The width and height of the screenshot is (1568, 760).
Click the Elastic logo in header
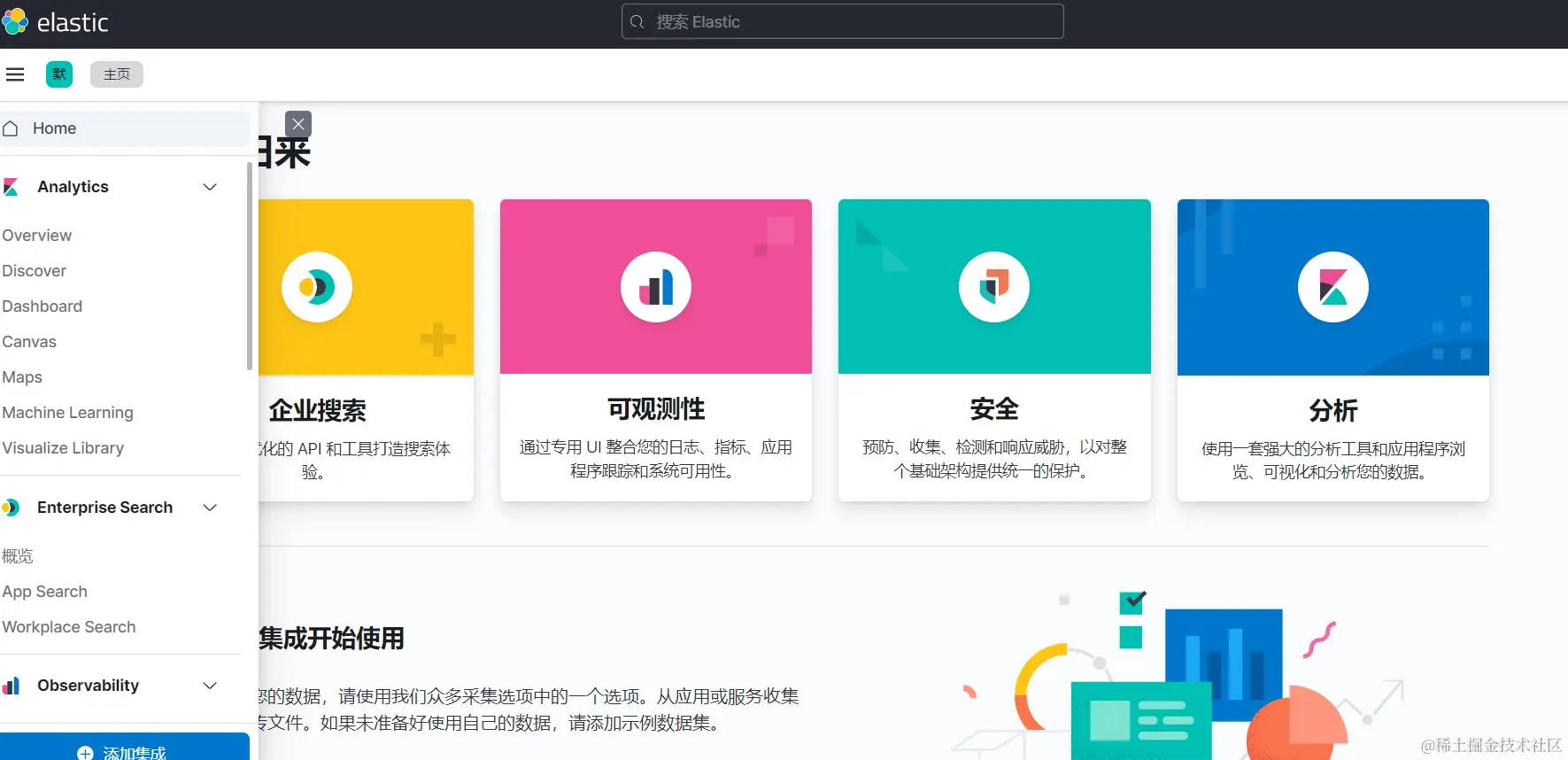(55, 22)
